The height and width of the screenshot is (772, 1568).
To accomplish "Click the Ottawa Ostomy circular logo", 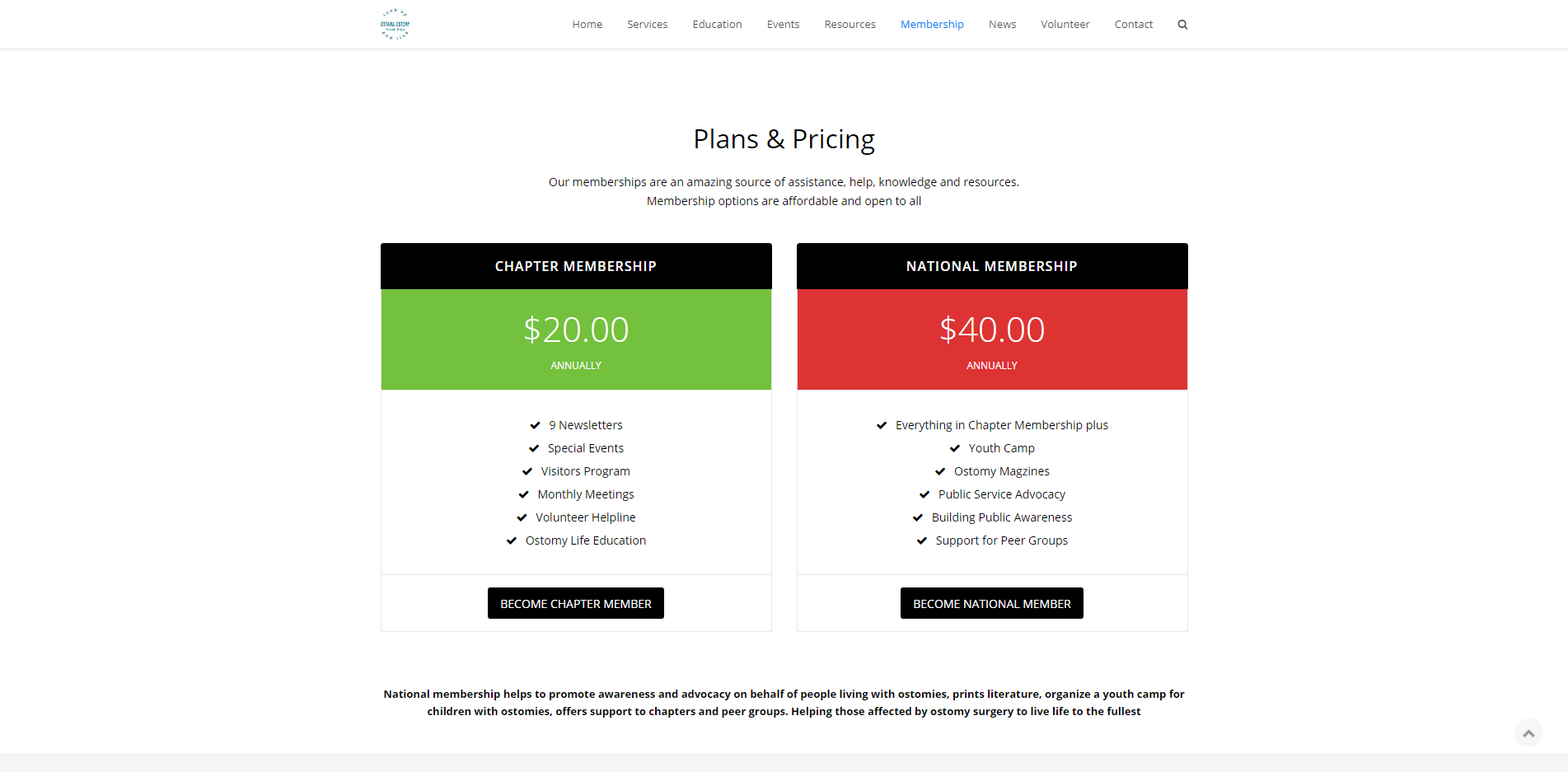I will [x=395, y=24].
